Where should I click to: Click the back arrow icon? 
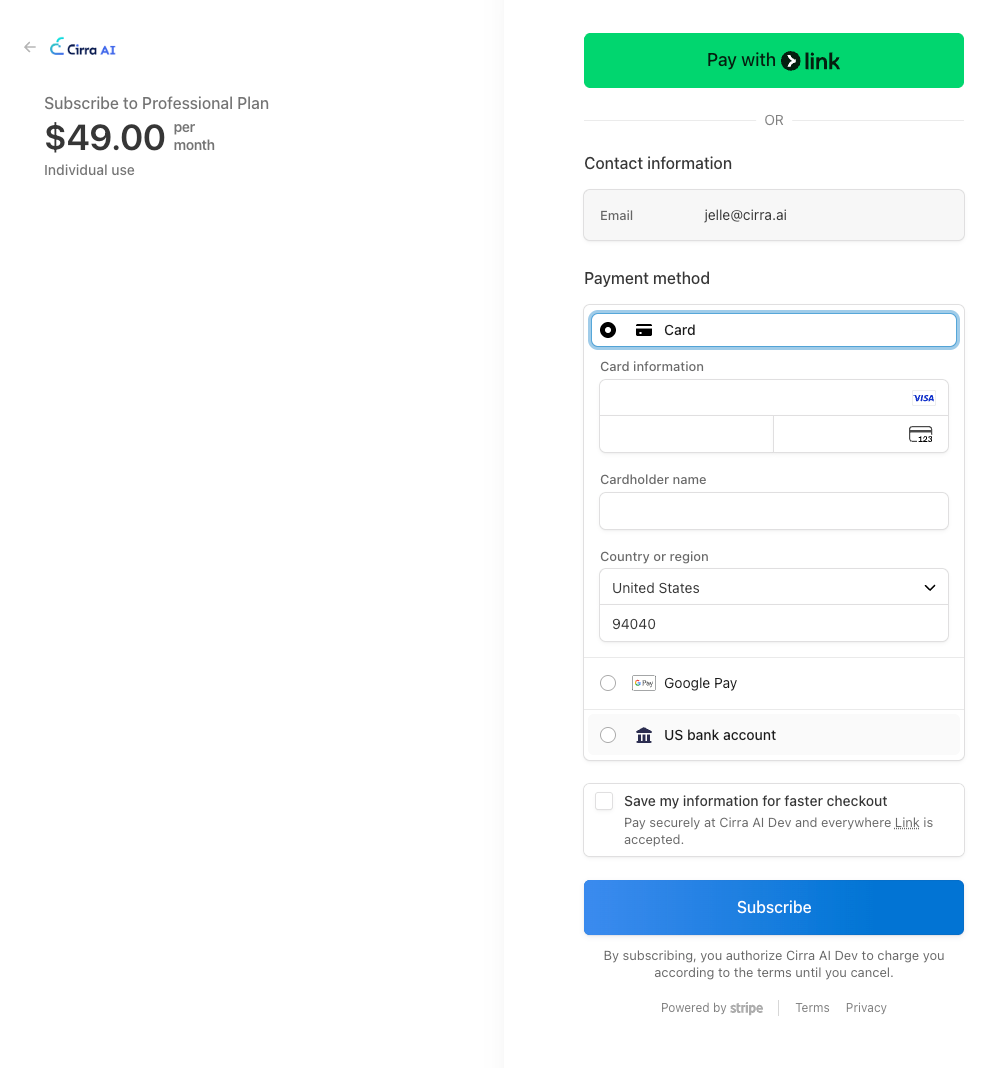[x=30, y=47]
